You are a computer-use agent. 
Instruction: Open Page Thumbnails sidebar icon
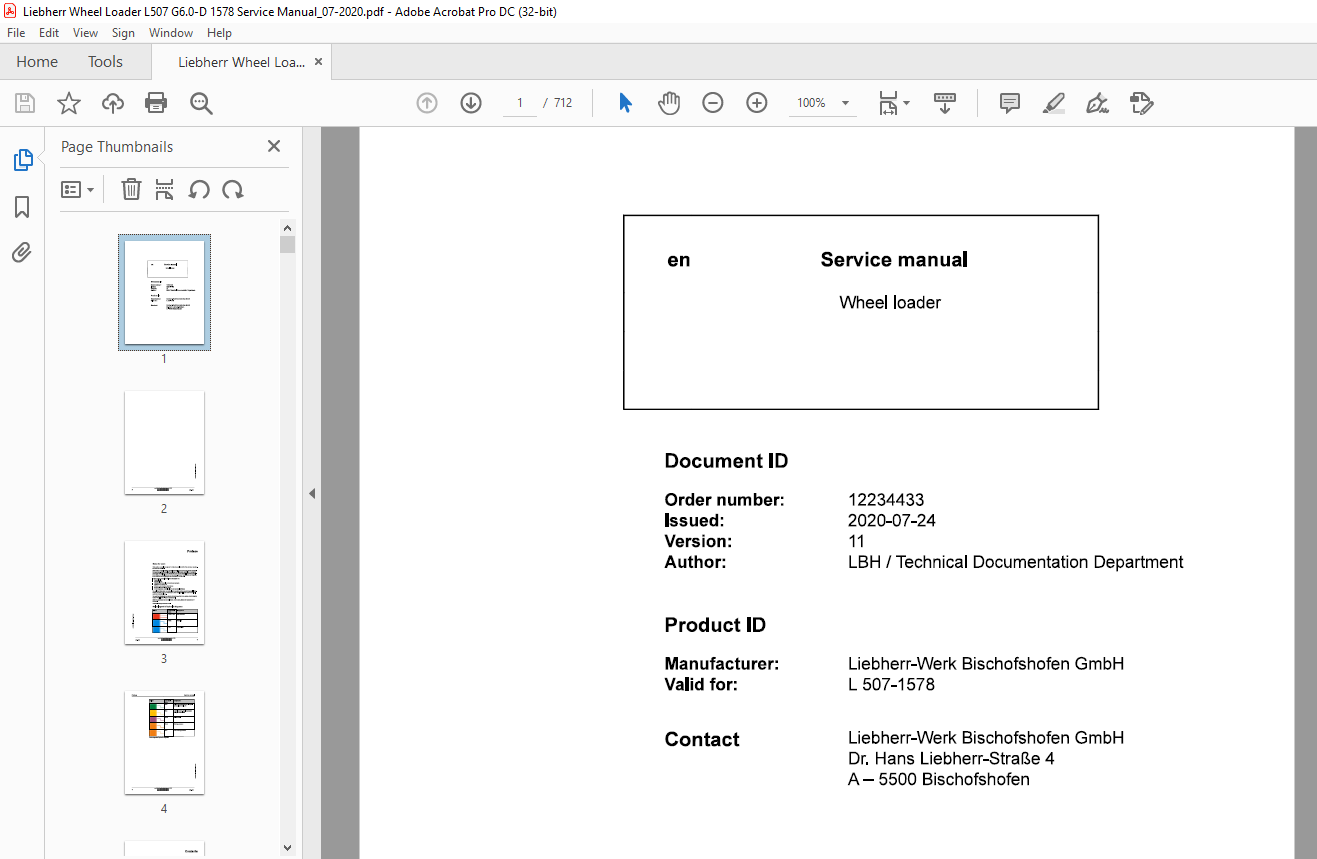[x=22, y=160]
